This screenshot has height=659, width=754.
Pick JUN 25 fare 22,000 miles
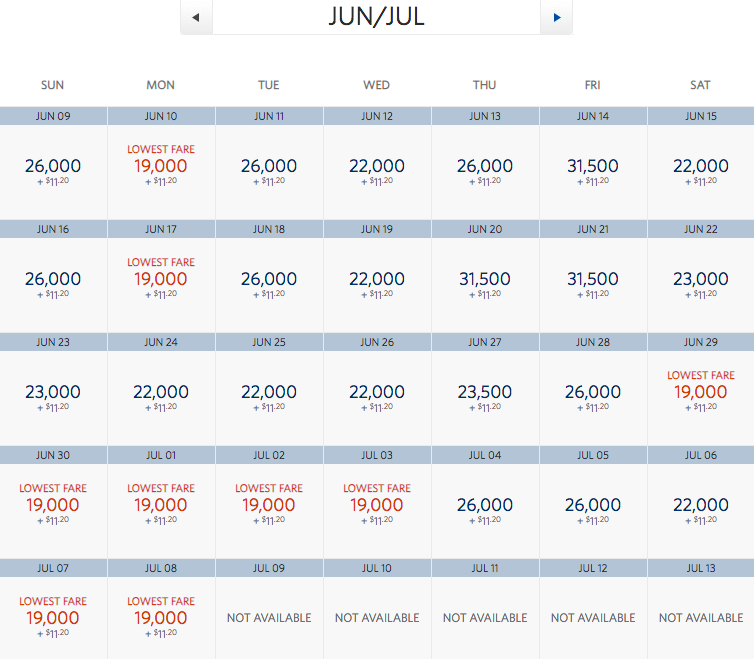point(269,392)
